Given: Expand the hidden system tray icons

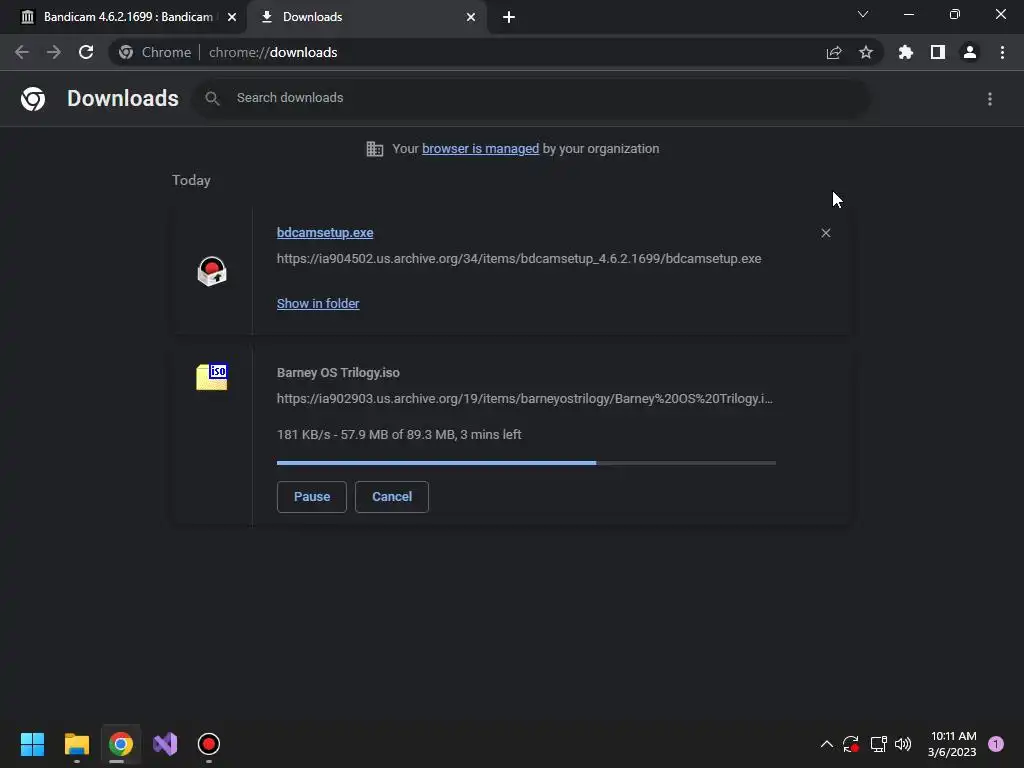Looking at the screenshot, I should [826, 744].
